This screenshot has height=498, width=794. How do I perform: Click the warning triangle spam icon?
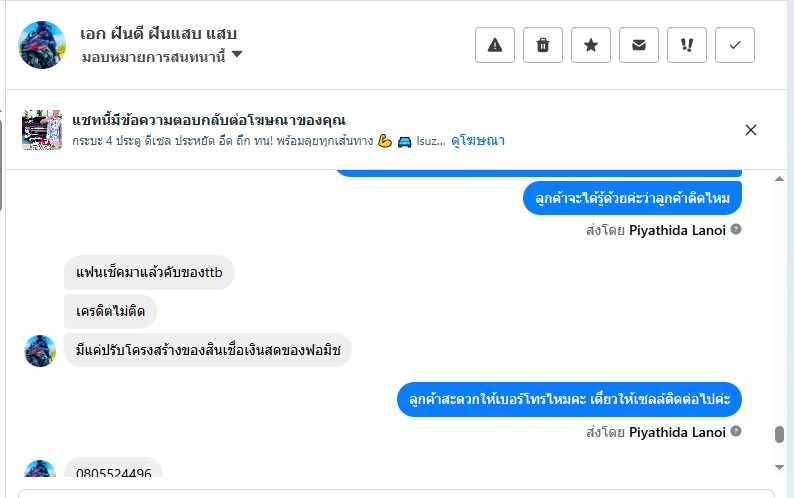coord(494,45)
